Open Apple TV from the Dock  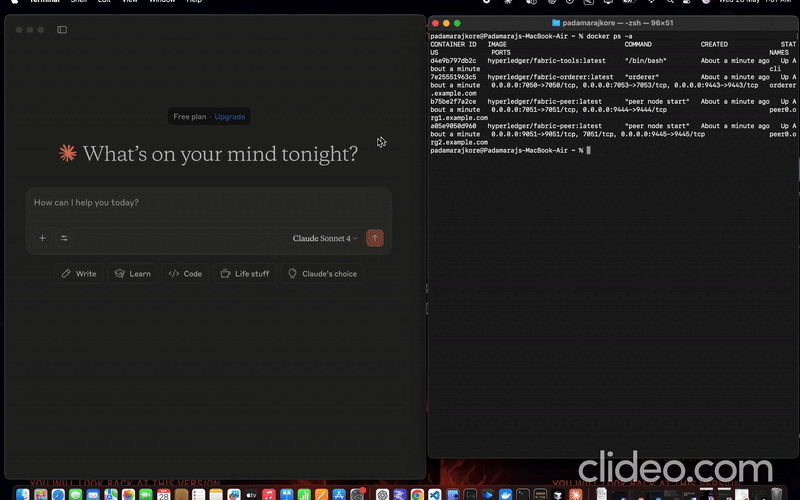(x=251, y=494)
